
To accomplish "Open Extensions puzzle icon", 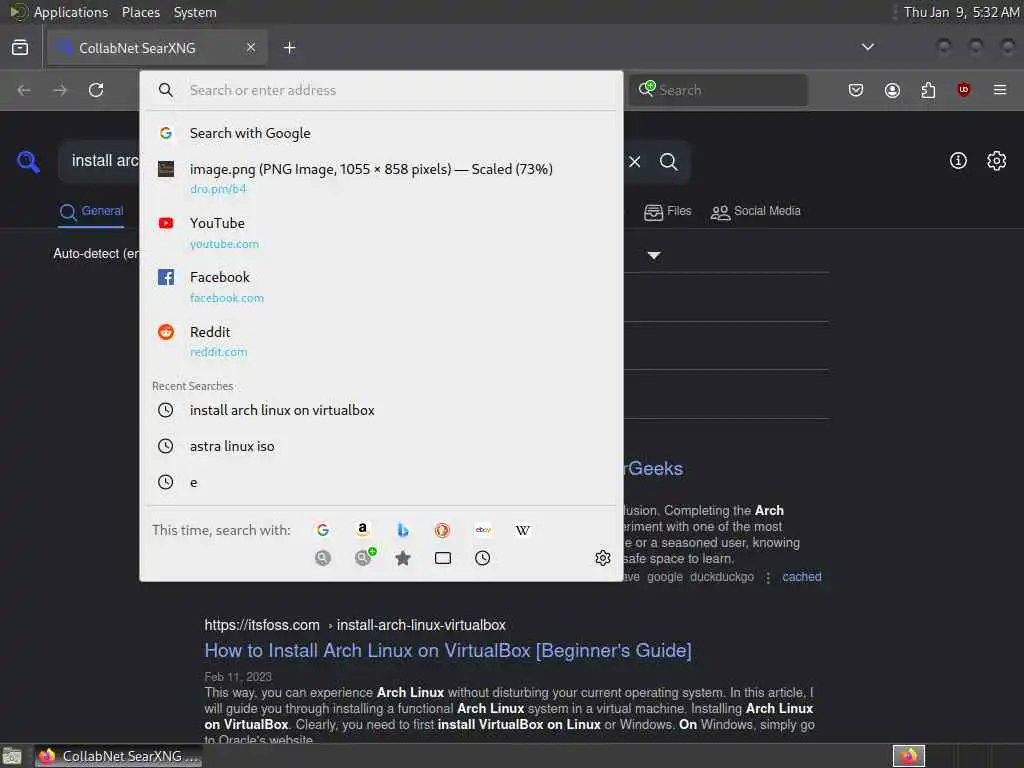I will pos(928,90).
